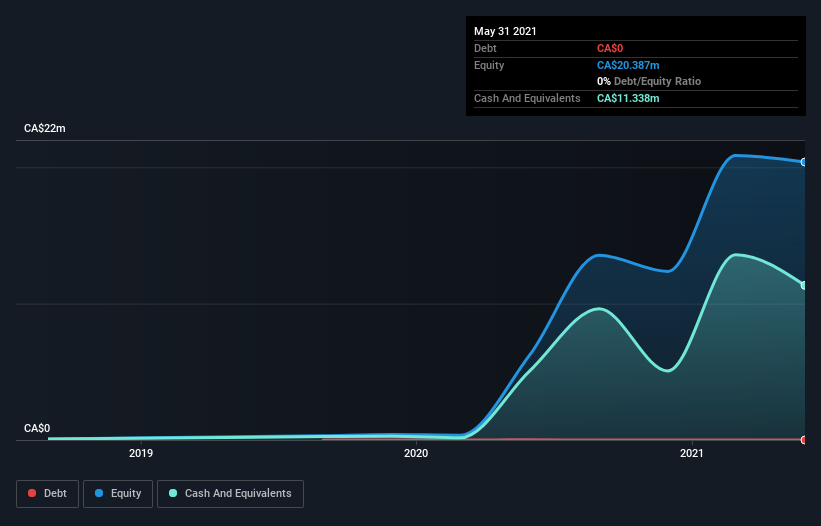
Task: Click the Equity row label in tooltip
Action: coord(489,65)
